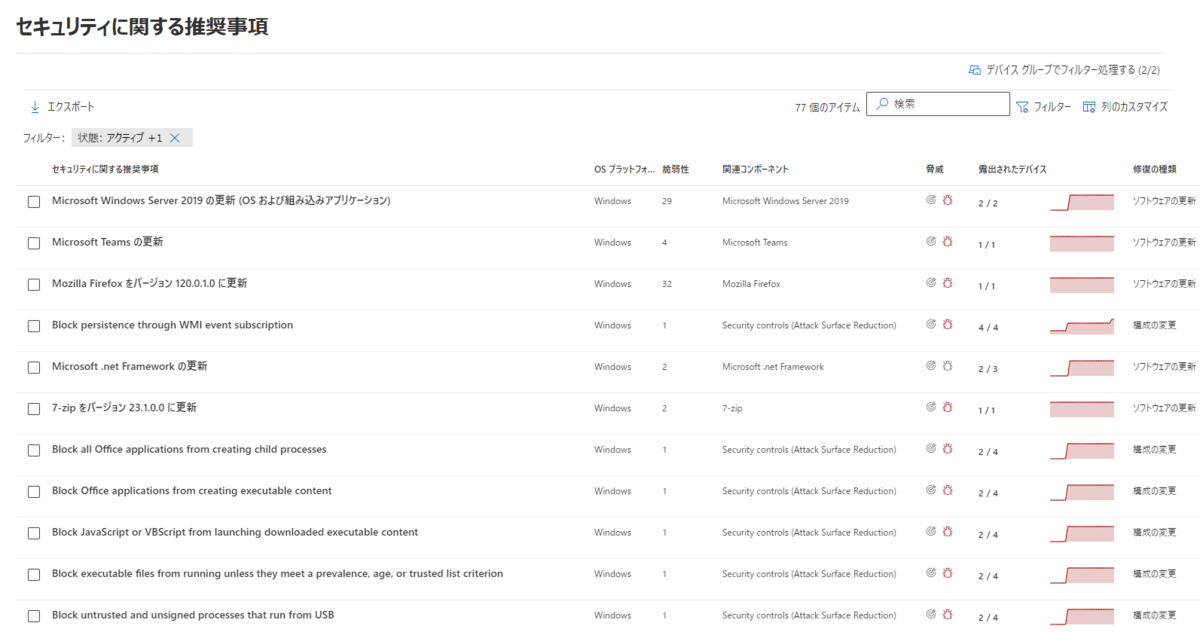The height and width of the screenshot is (632, 1200).
Task: Click the target icon in the Mozilla Firefox row
Action: pyautogui.click(x=932, y=283)
